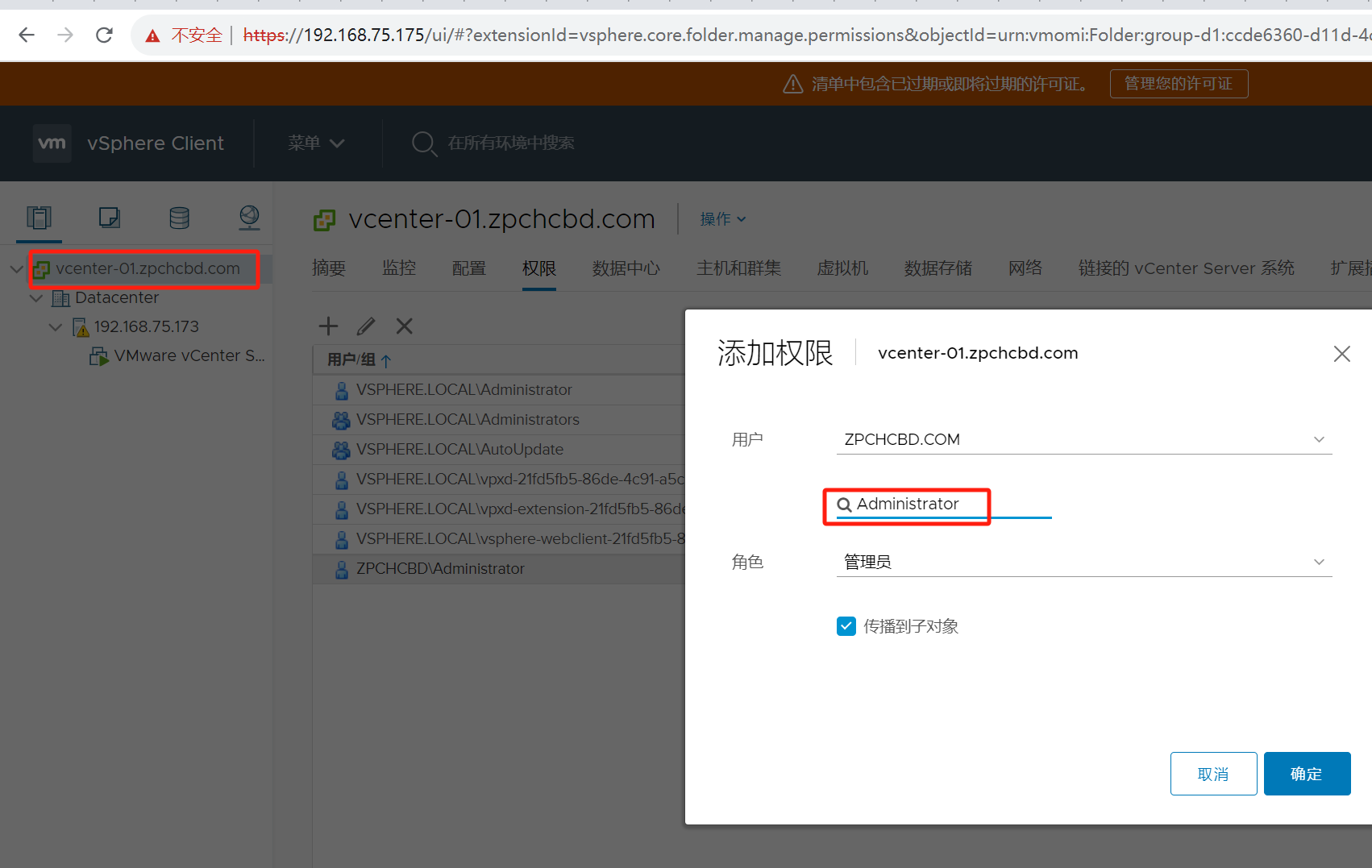Viewport: 1372px width, 868px height.
Task: Select VMware vCenter S... in tree
Action: (x=189, y=356)
